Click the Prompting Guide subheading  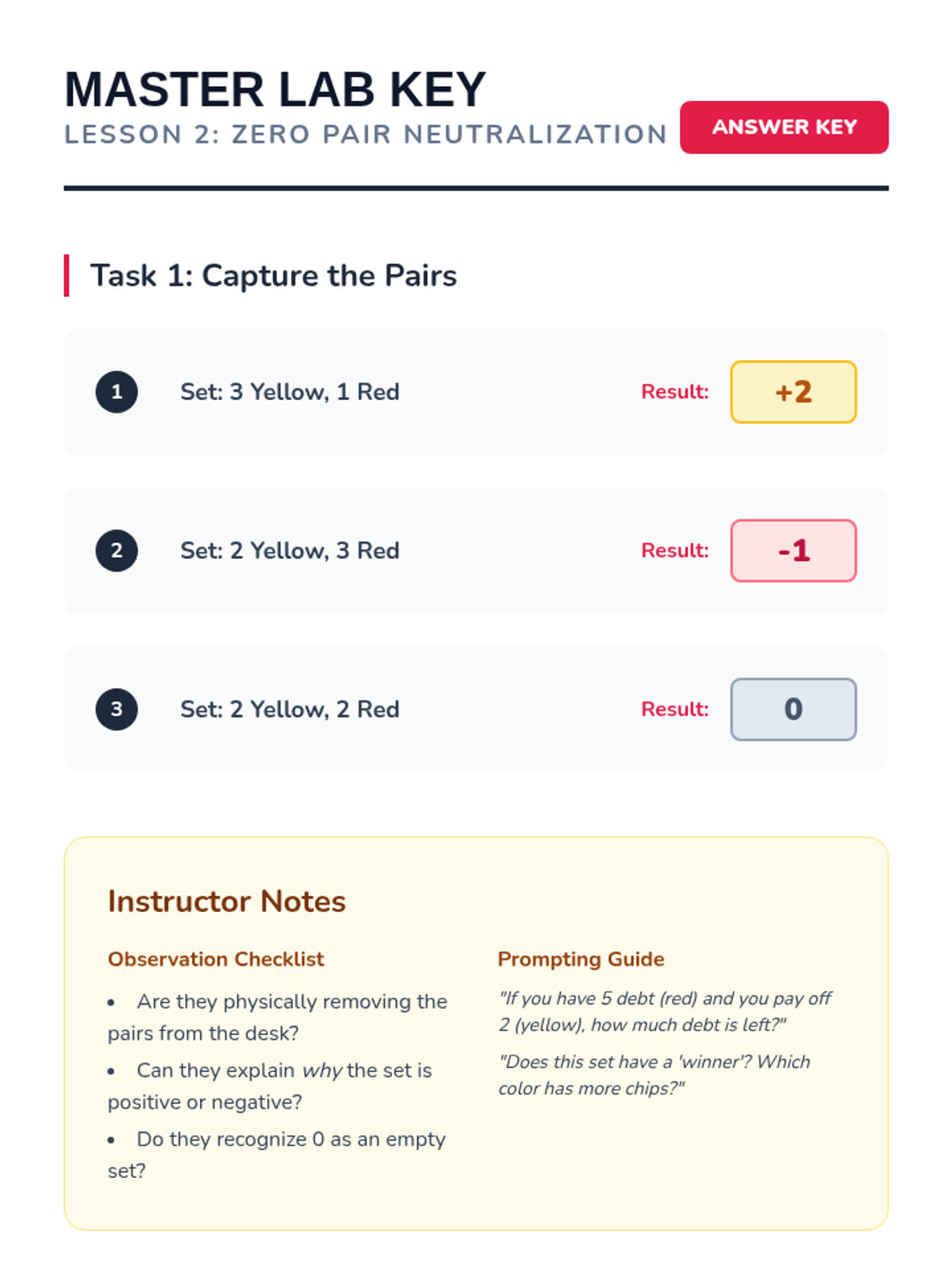(581, 960)
